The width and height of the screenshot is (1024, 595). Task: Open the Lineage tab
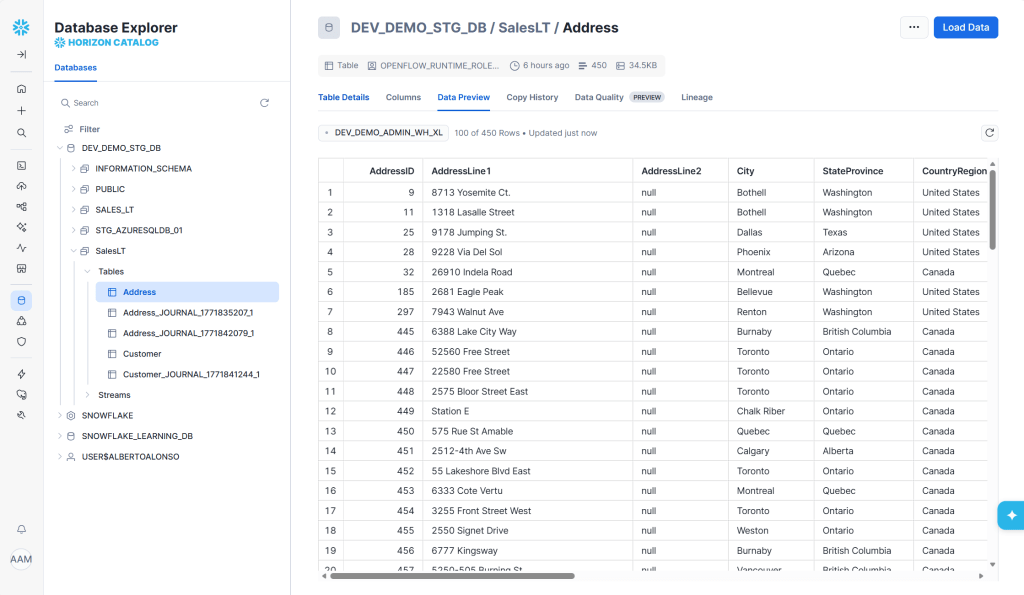click(x=696, y=97)
